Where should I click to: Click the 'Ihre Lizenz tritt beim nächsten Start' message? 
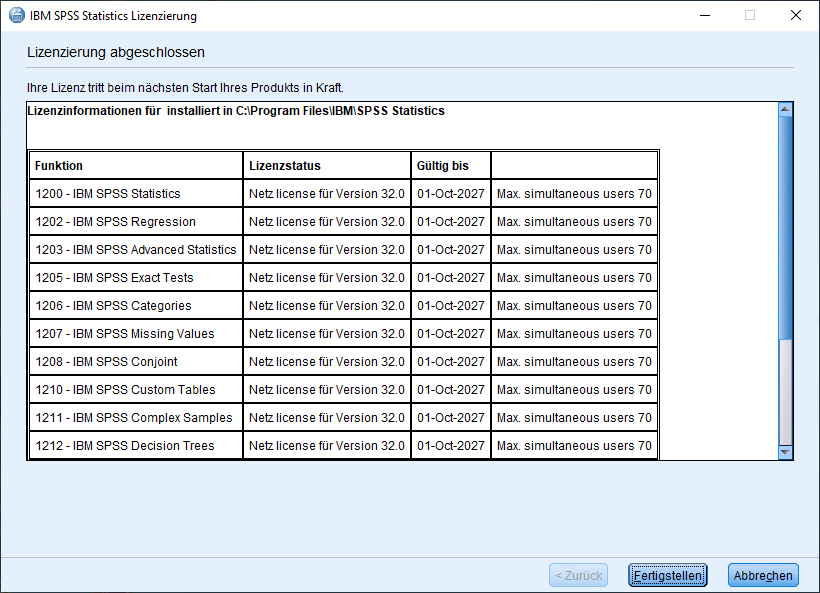185,88
